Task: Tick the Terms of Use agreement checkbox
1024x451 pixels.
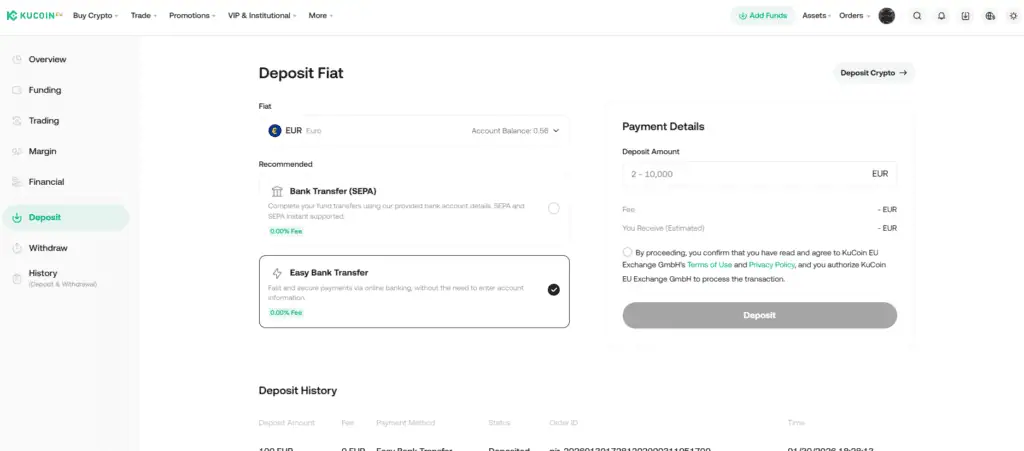Action: pos(627,252)
